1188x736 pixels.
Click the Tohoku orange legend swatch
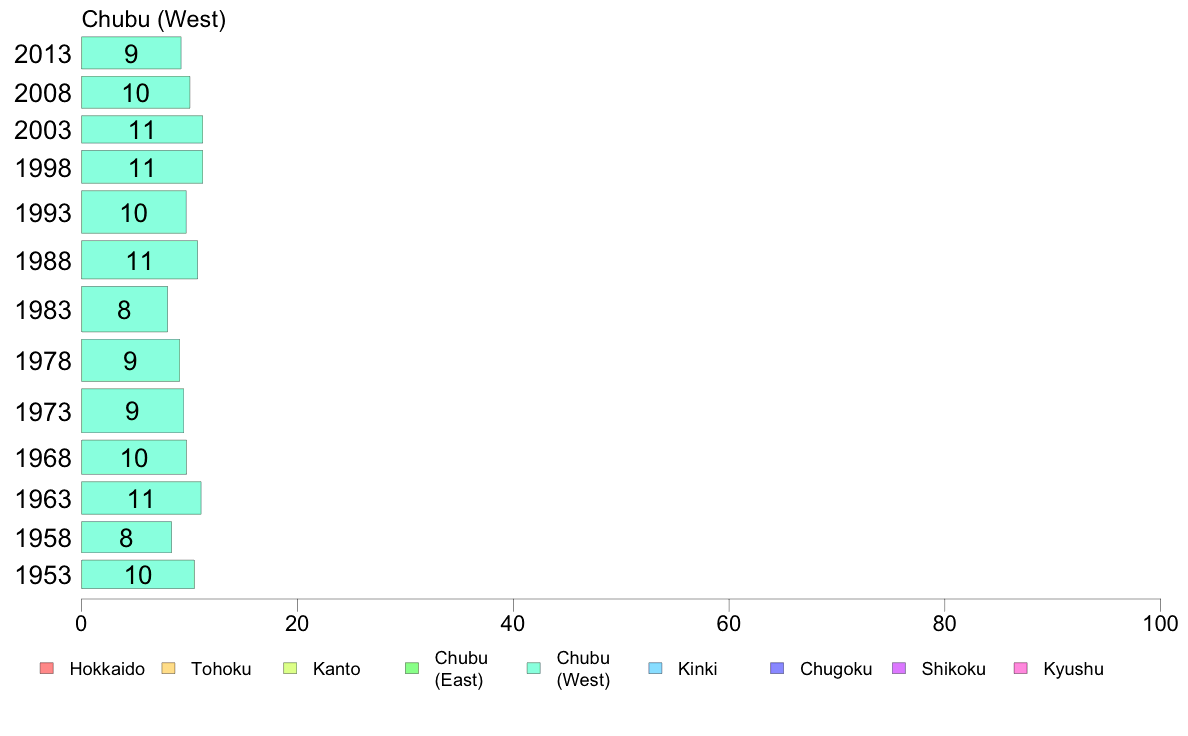168,668
